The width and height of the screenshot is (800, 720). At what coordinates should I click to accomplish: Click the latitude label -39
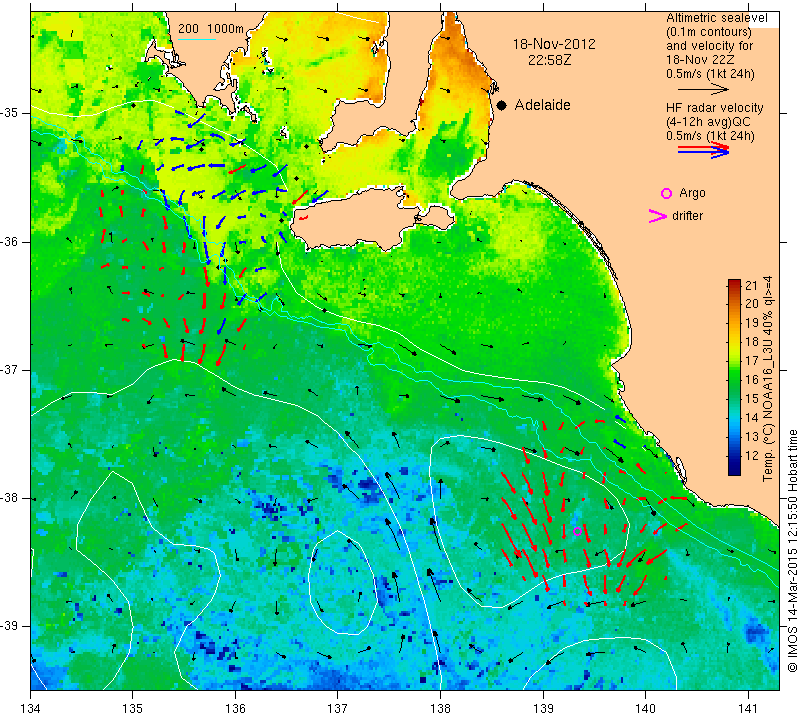[10, 626]
